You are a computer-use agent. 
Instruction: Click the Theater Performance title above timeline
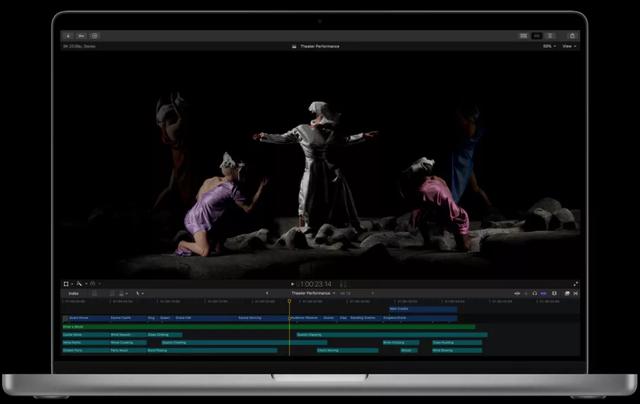click(311, 293)
